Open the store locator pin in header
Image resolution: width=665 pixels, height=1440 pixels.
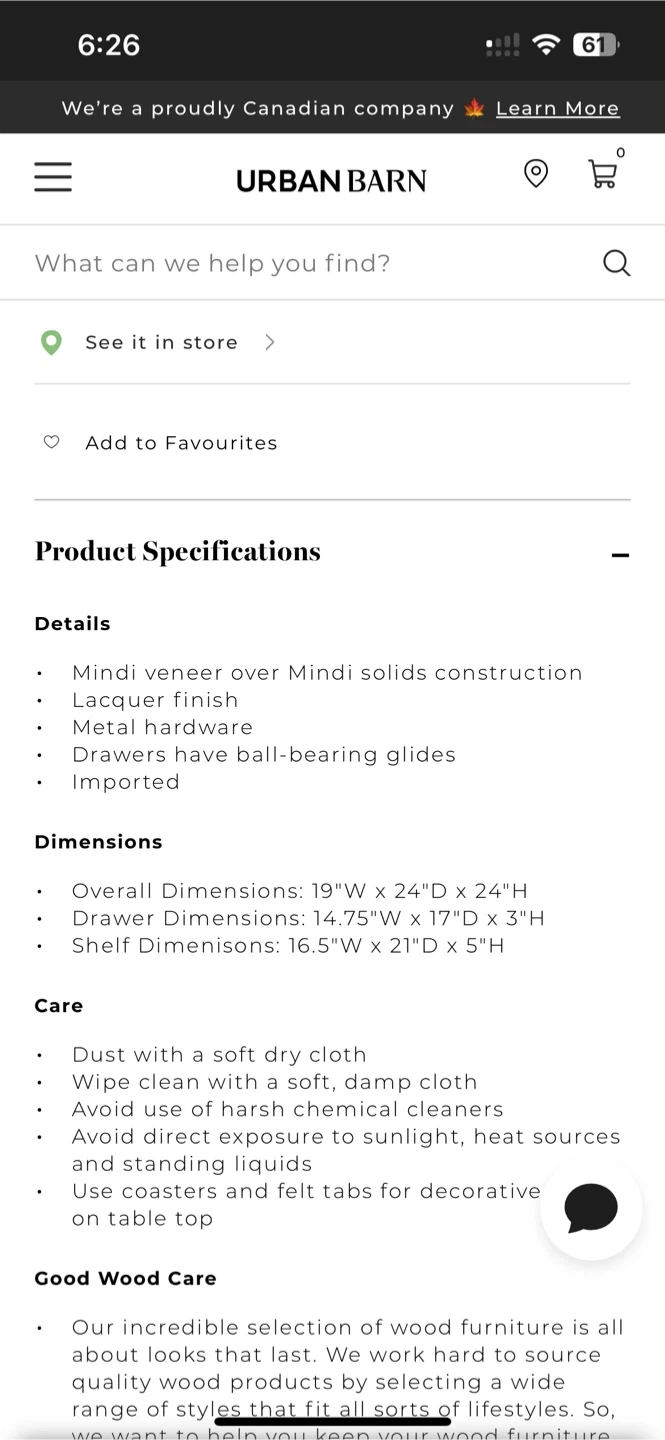point(536,173)
